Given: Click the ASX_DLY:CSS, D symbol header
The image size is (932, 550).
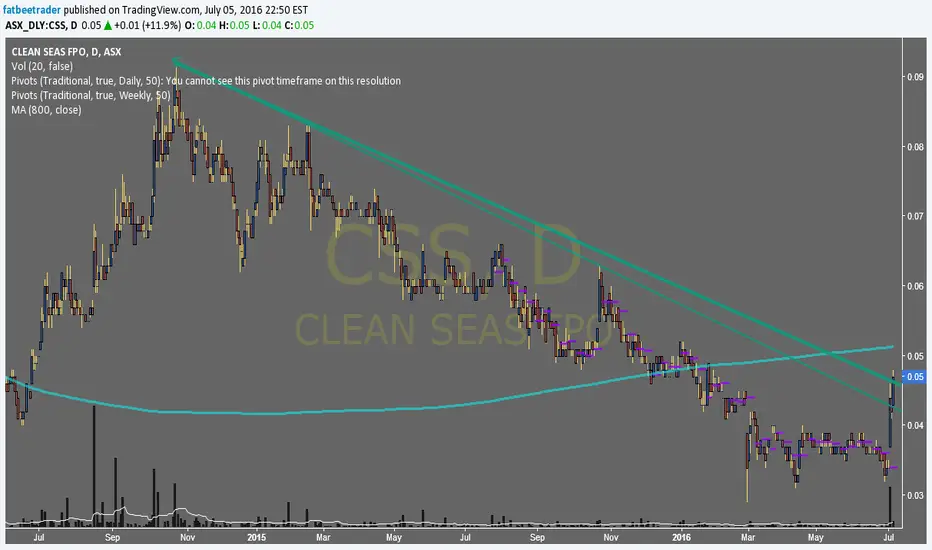Looking at the screenshot, I should 41,26.
